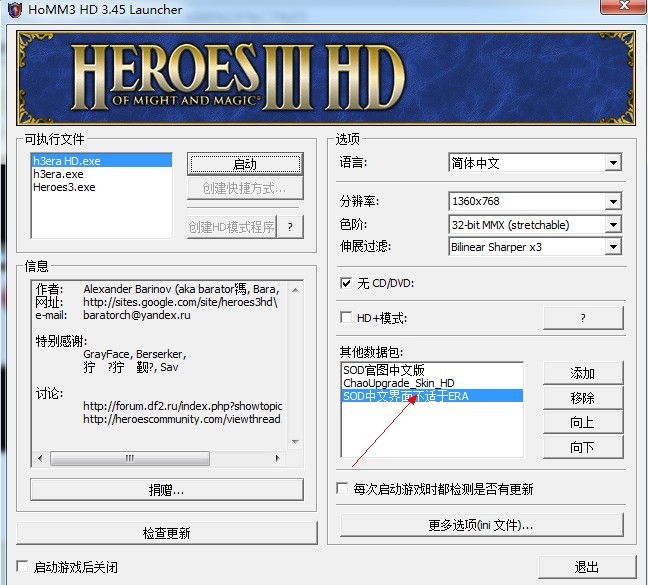This screenshot has width=648, height=585.
Task: Move pack down with 向下 button
Action: pos(583,447)
